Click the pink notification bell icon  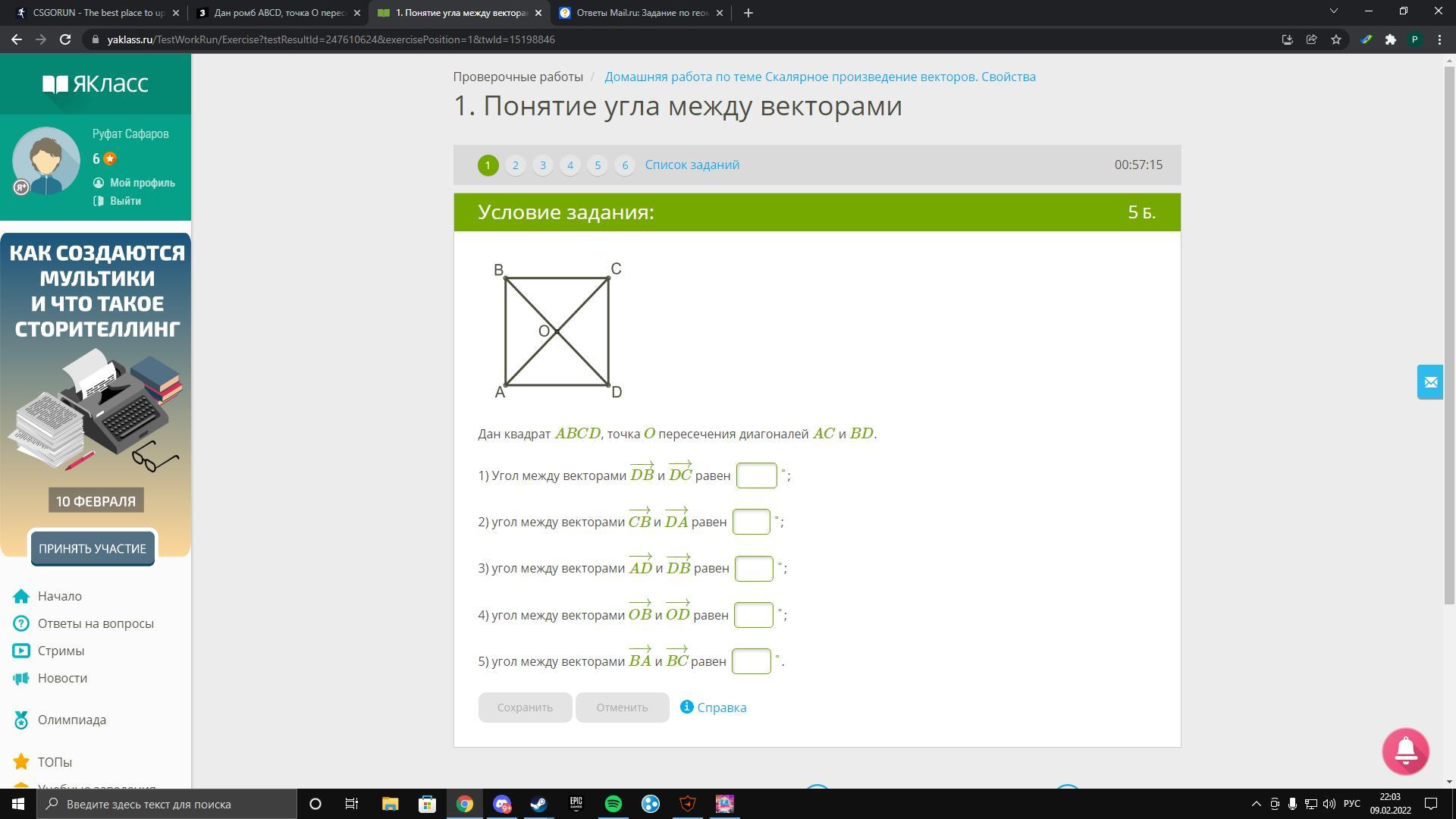1405,751
